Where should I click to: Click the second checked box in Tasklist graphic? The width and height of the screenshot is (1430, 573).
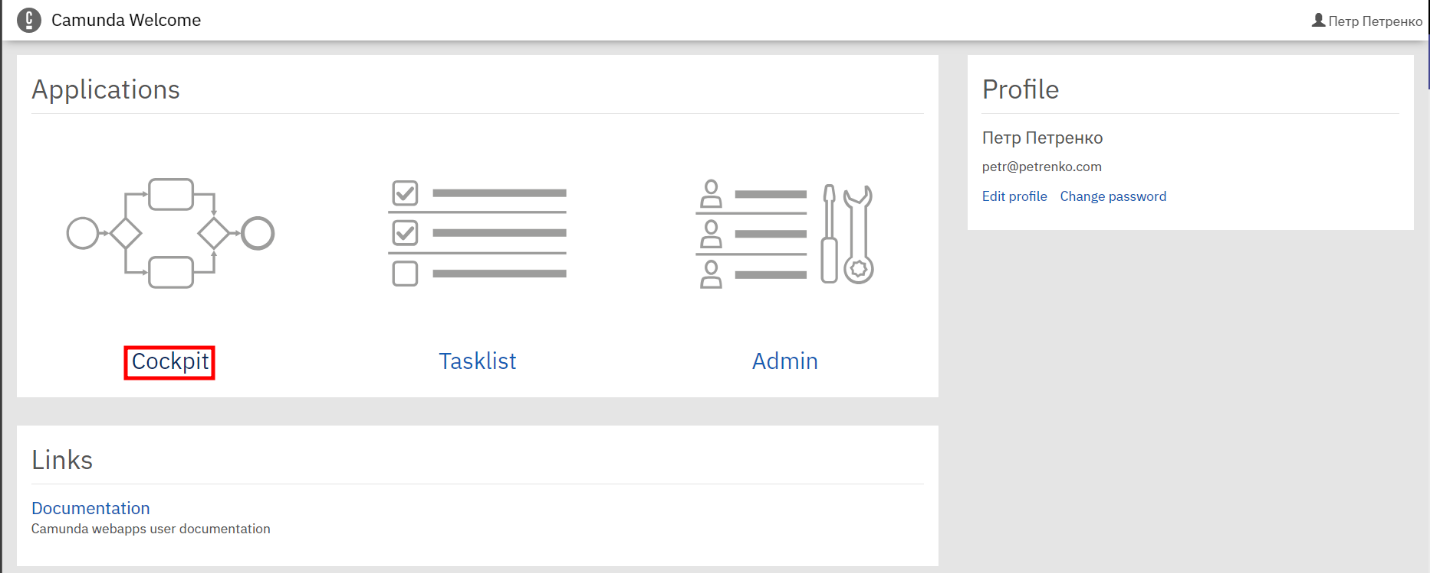click(405, 233)
